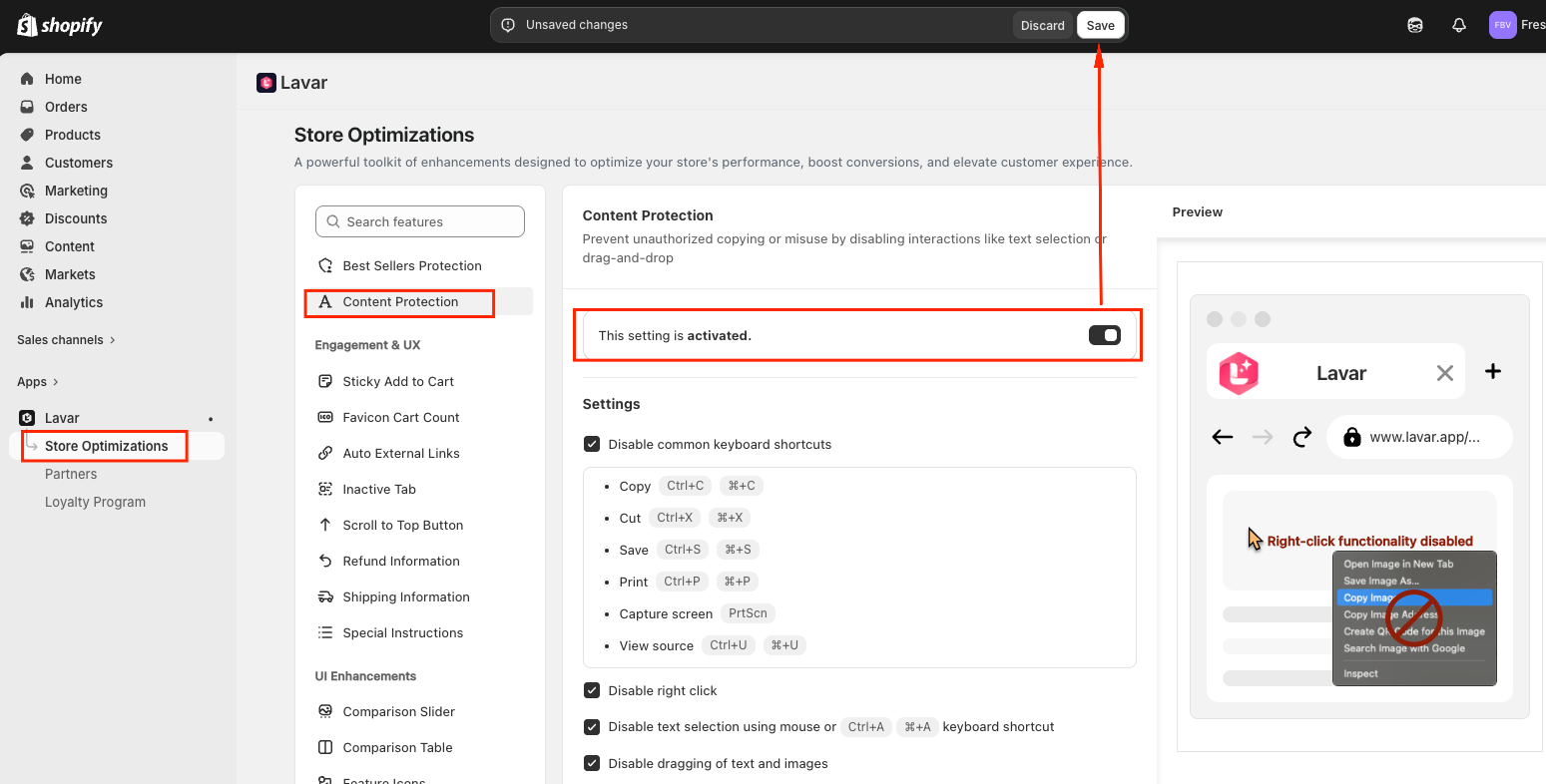Click the Products tag icon

point(27,135)
